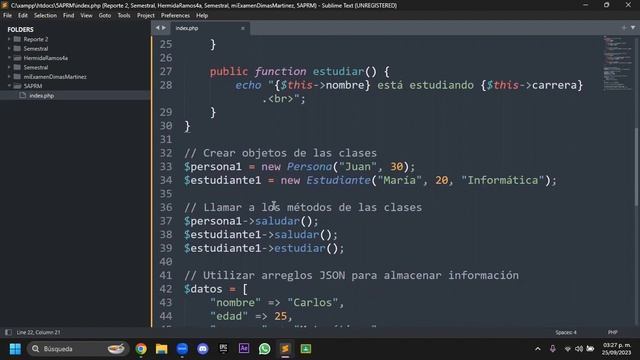The image size is (640, 360).
Task: Open the Wi-Fi network tray icon
Action: tap(567, 349)
